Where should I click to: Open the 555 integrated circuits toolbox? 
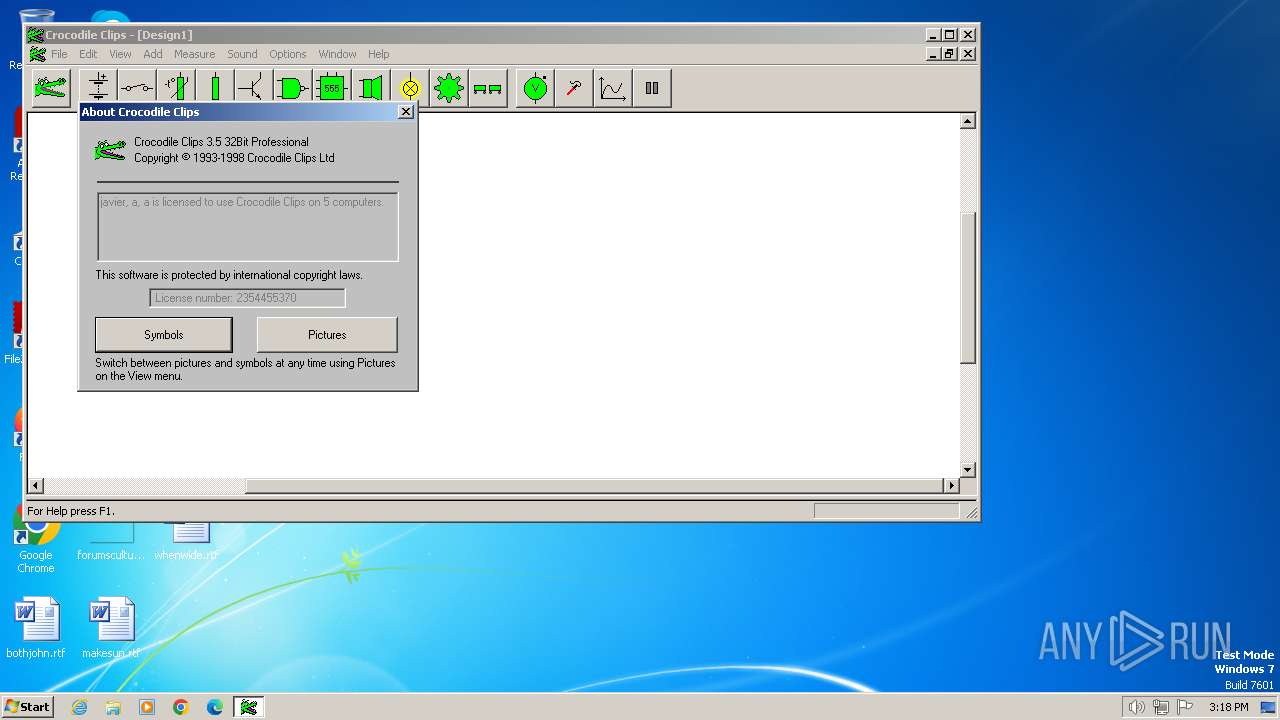pos(332,88)
